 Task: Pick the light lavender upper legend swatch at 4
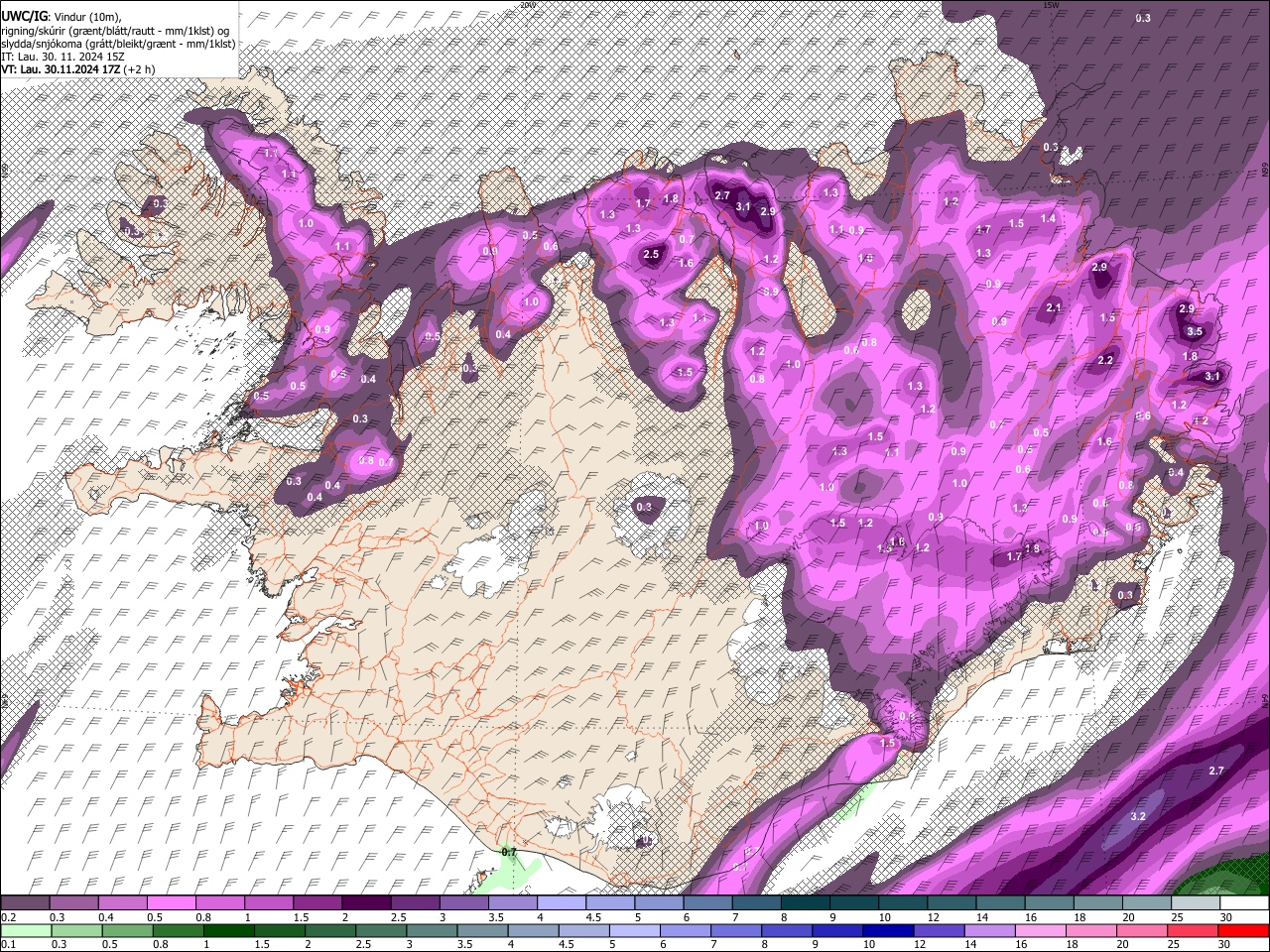(561, 903)
